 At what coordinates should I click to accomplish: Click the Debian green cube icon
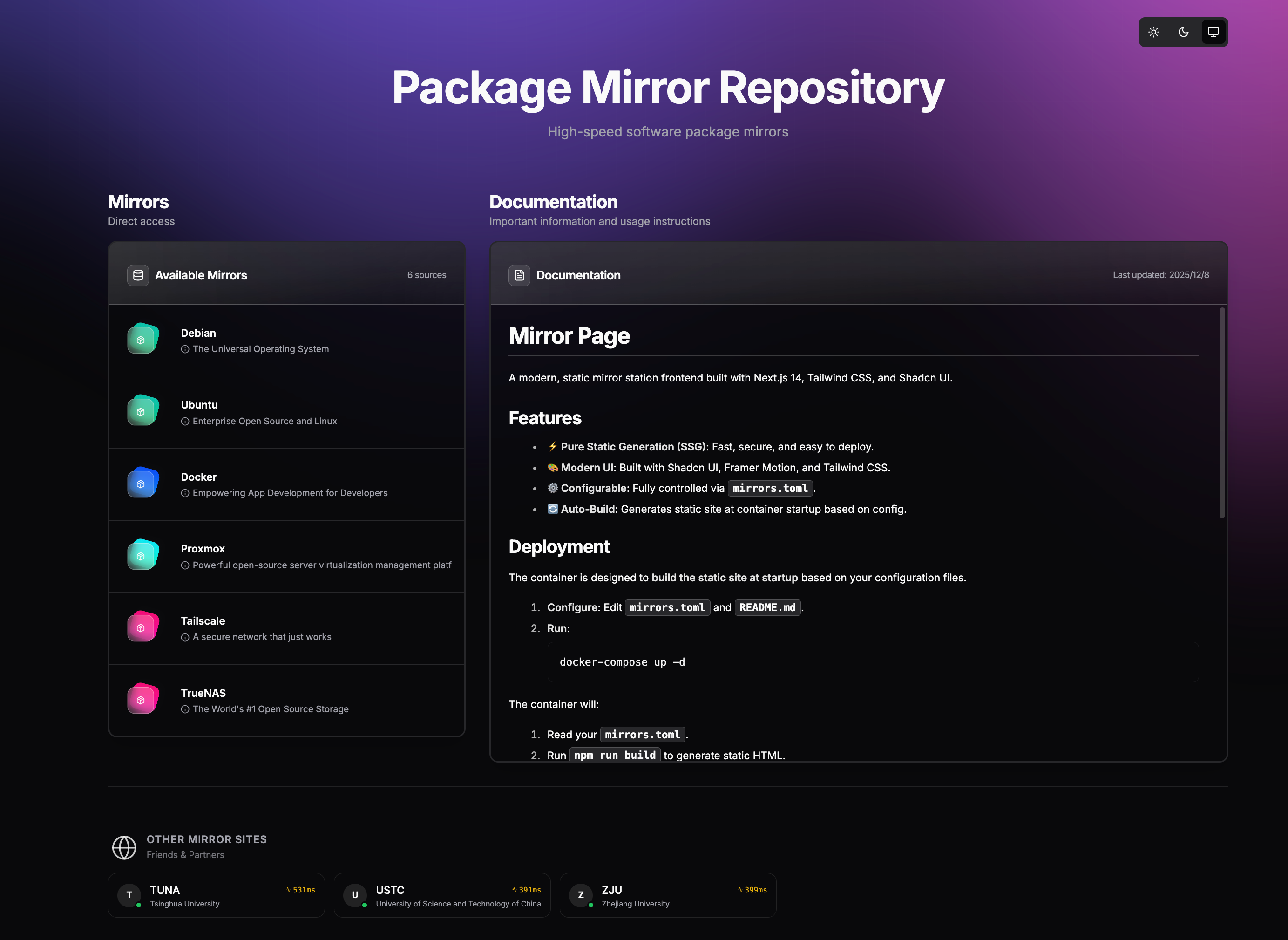pyautogui.click(x=142, y=339)
